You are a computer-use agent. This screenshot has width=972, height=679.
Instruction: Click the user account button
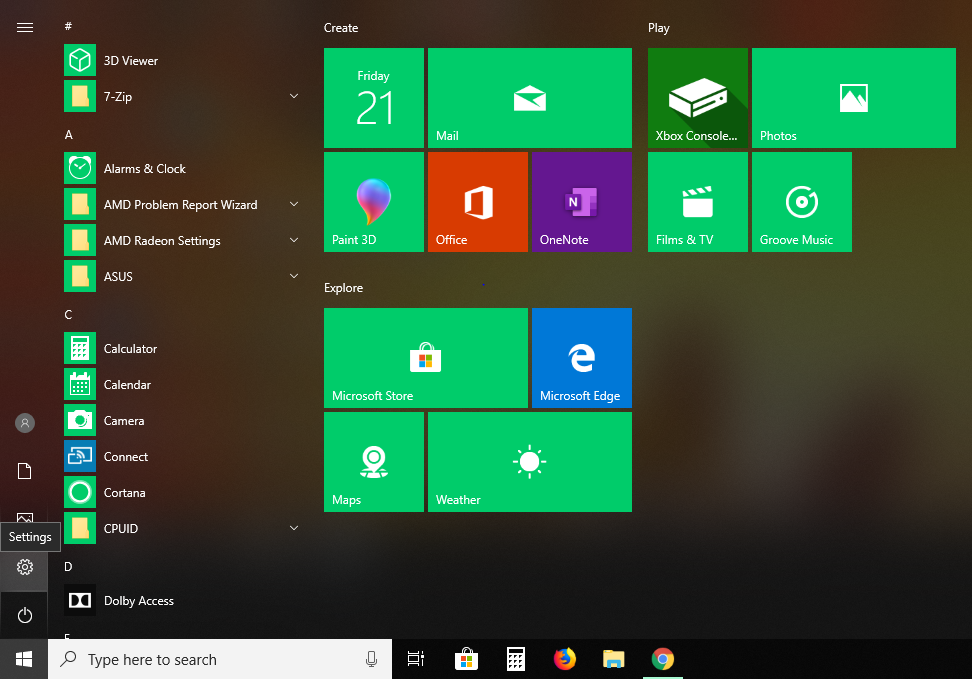tap(24, 423)
